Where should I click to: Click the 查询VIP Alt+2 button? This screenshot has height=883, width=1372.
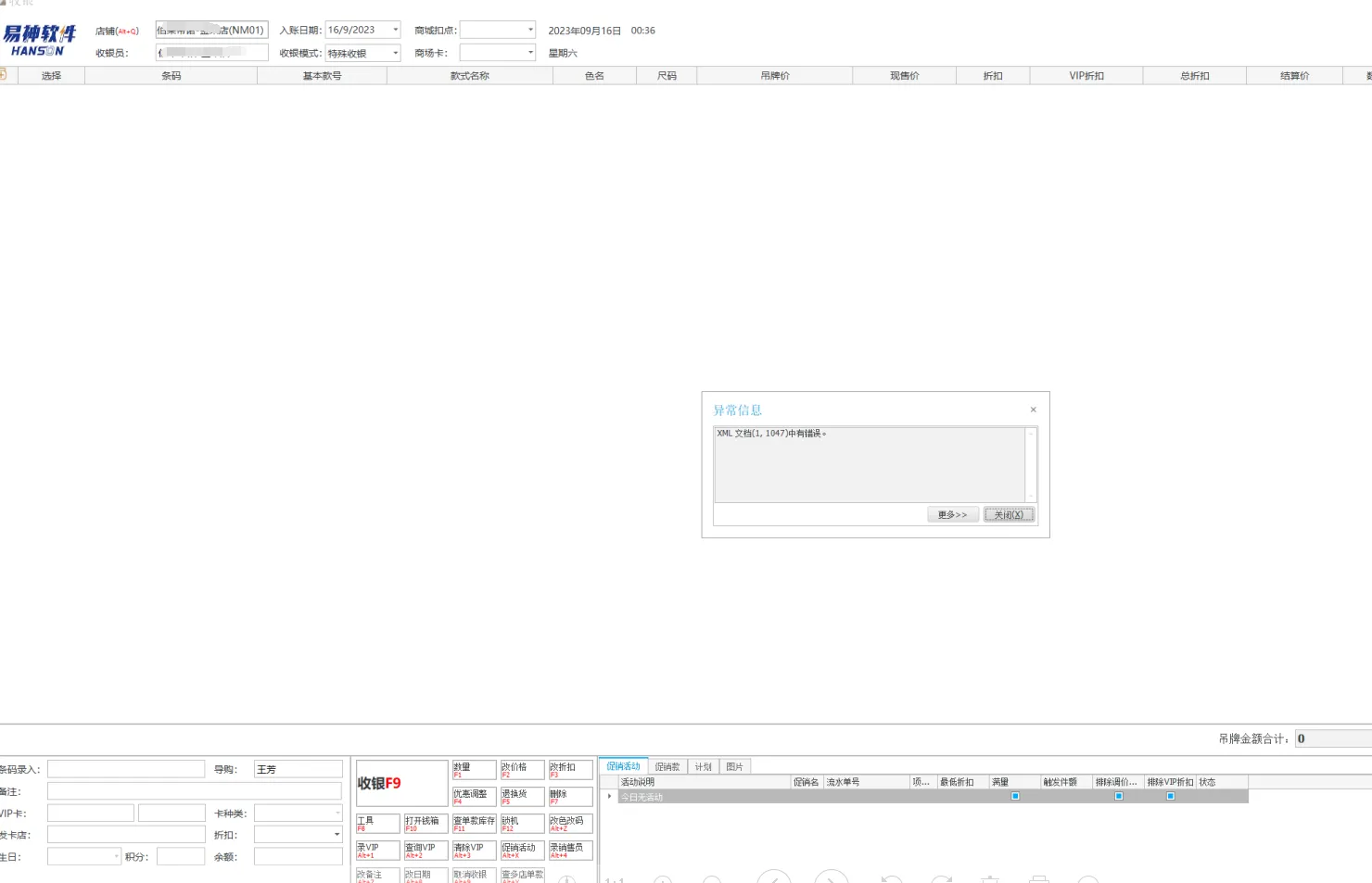pos(426,850)
